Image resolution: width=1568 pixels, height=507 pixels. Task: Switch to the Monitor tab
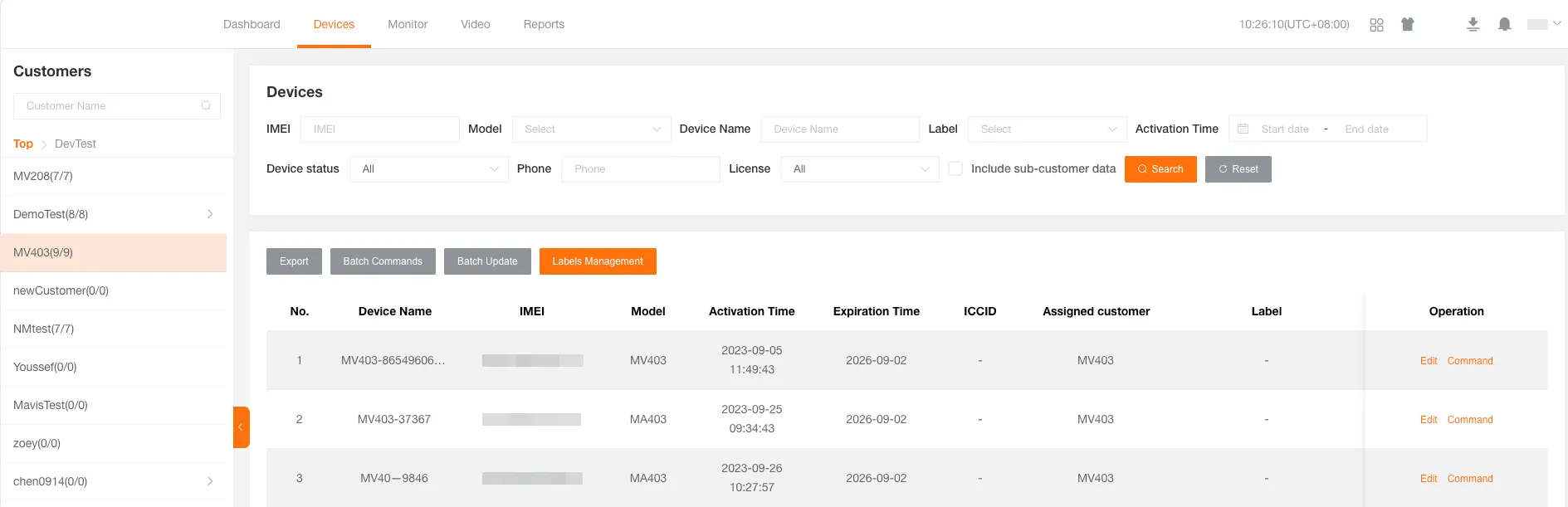point(408,25)
